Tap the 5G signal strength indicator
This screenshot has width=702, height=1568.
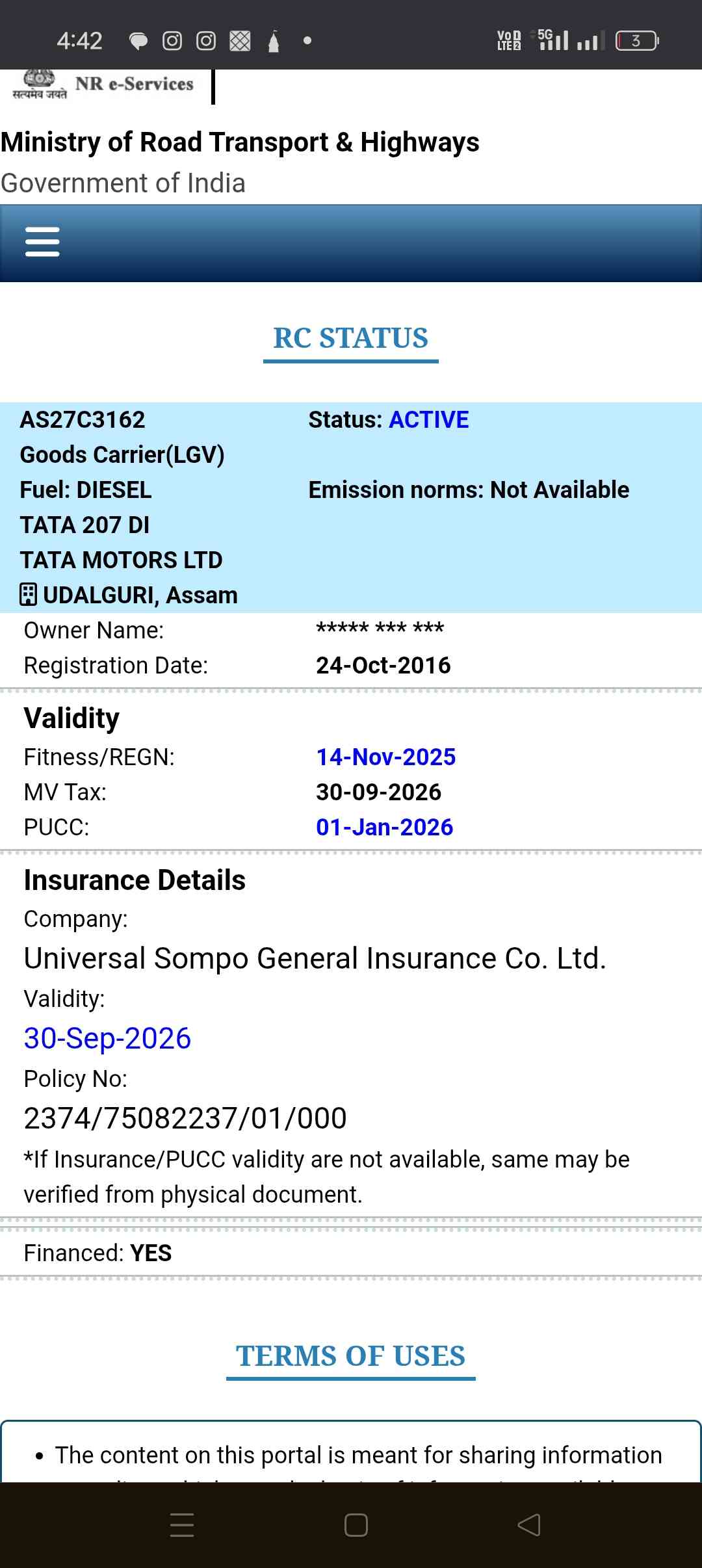552,40
